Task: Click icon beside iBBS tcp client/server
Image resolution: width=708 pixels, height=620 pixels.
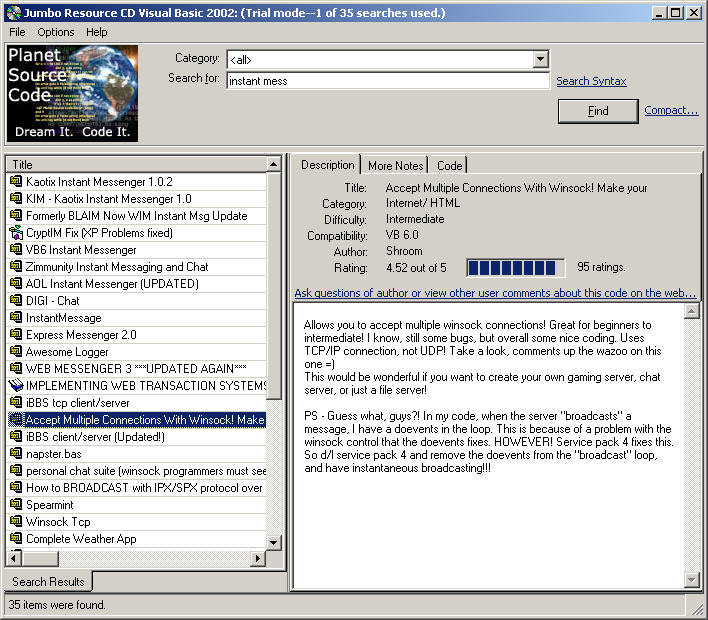Action: click(16, 402)
